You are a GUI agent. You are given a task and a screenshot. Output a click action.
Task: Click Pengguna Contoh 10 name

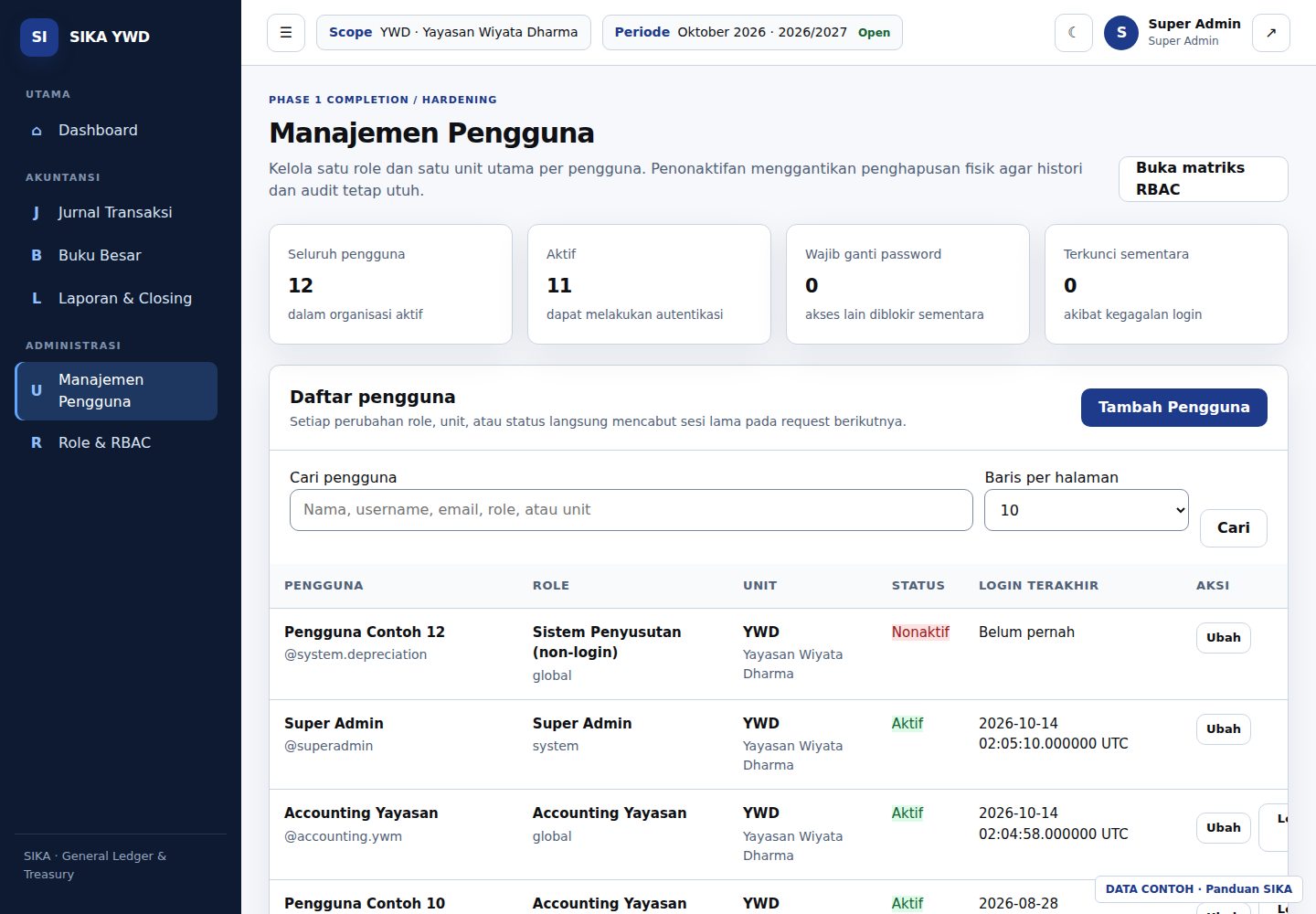pos(365,903)
